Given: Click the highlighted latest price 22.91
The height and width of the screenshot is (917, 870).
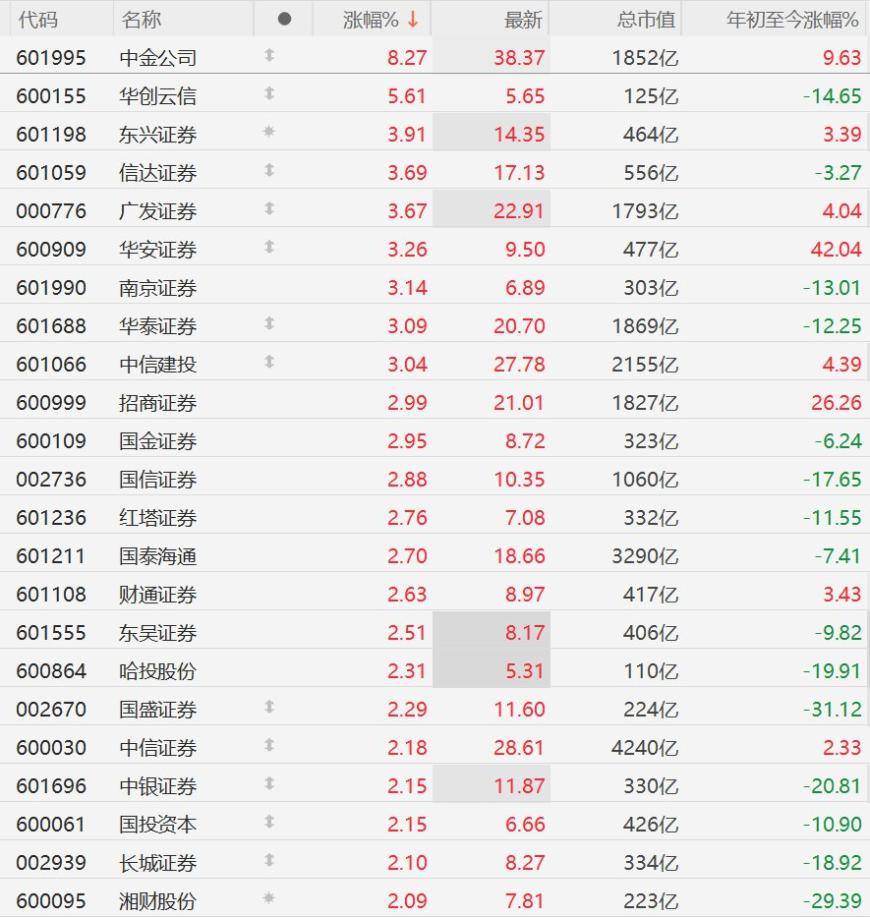Looking at the screenshot, I should pos(519,211).
